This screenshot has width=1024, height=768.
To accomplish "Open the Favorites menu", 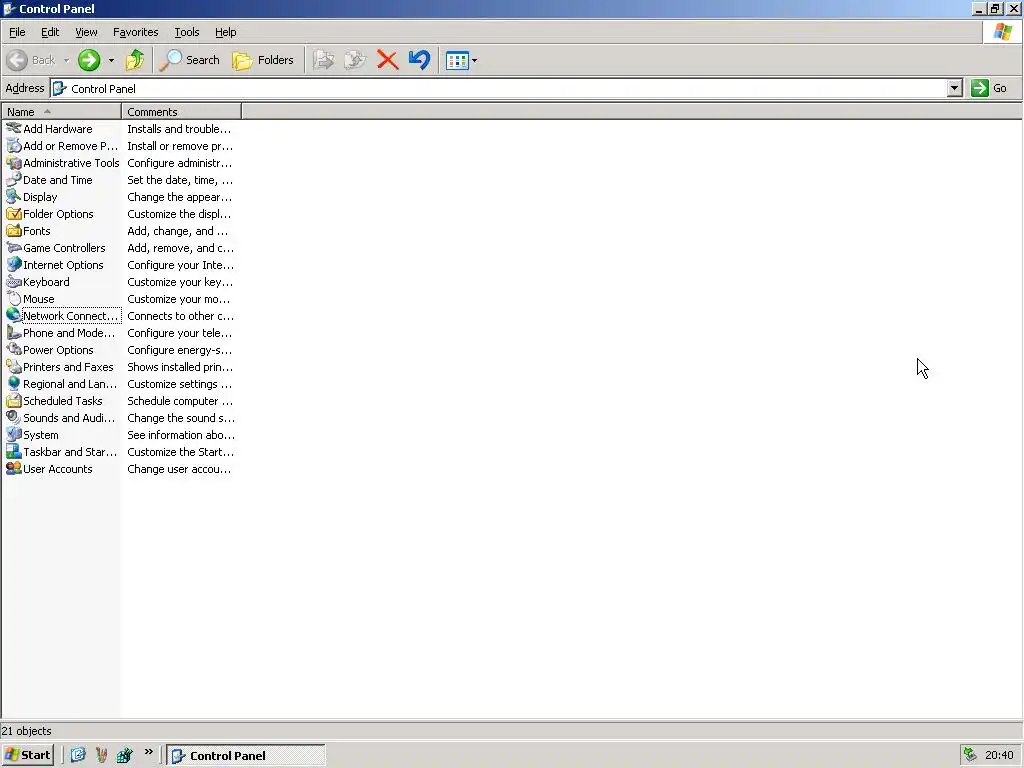I will coord(136,32).
